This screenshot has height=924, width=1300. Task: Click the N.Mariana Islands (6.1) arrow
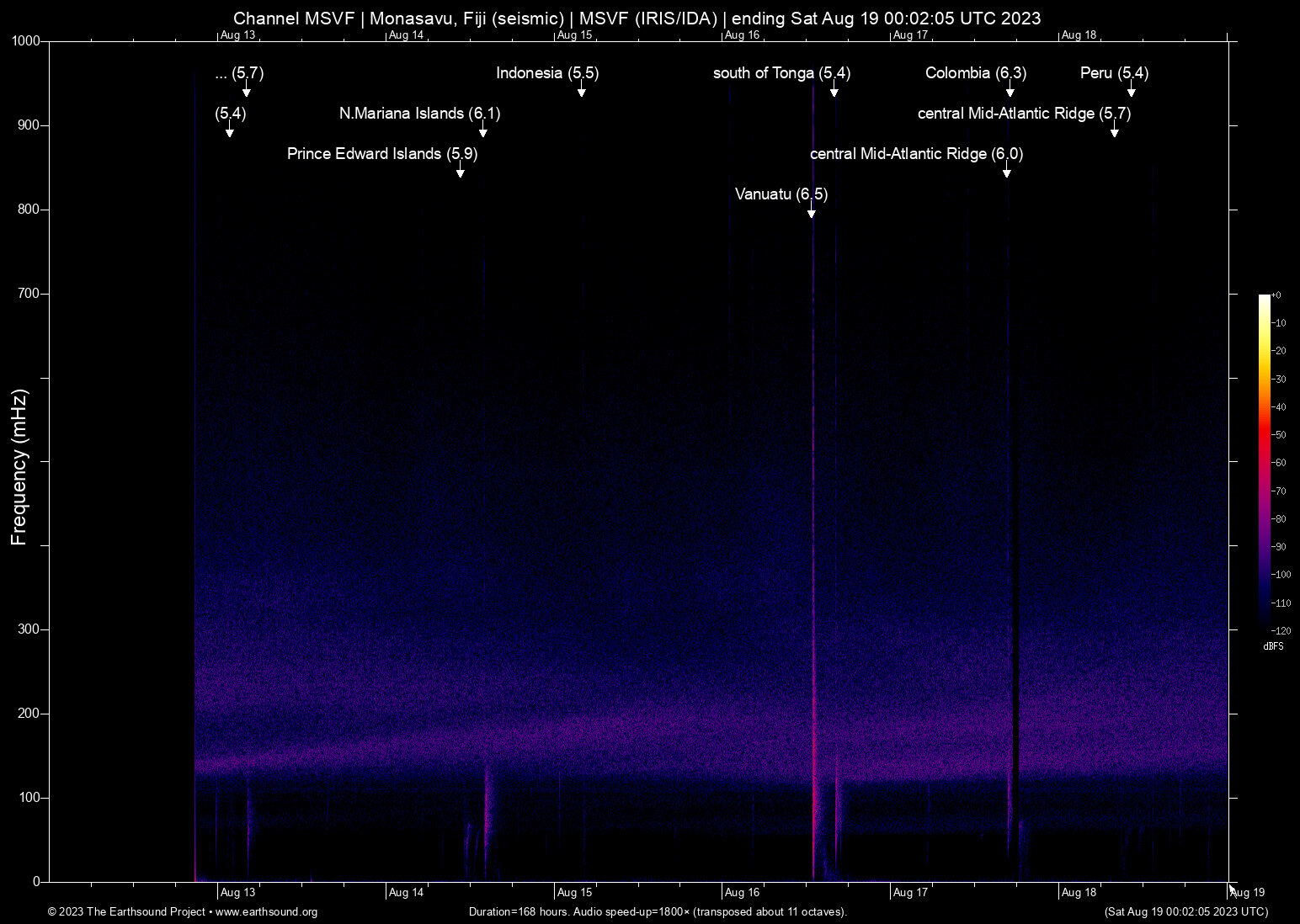[482, 132]
